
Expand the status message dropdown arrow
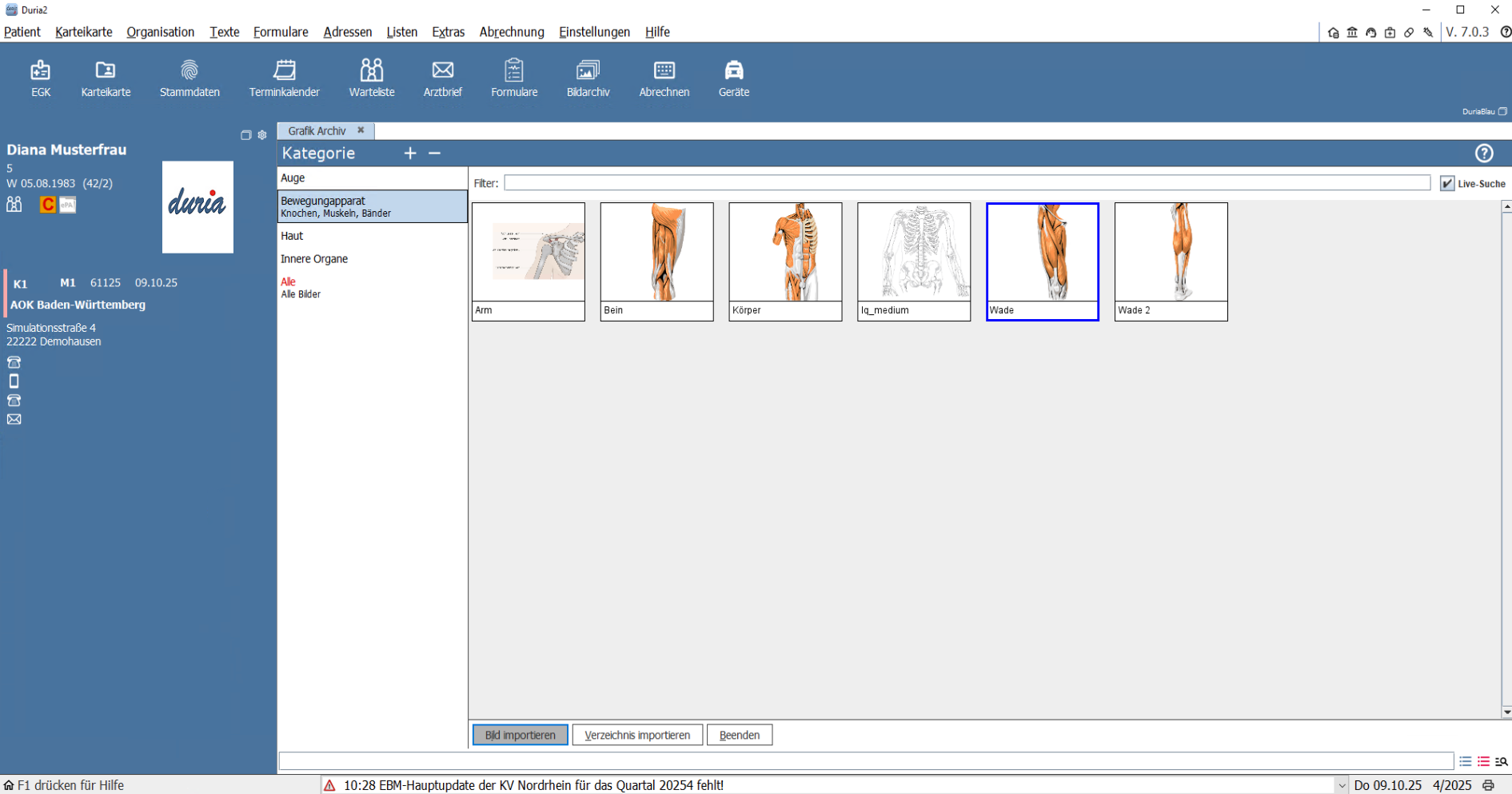click(1341, 785)
